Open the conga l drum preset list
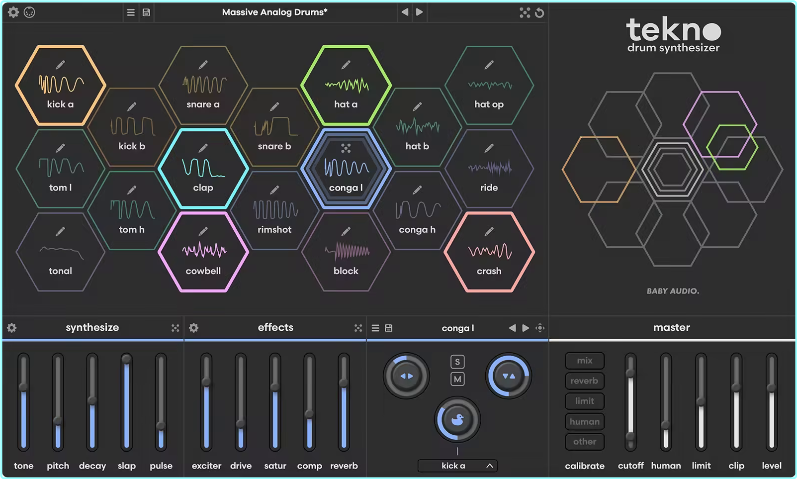This screenshot has height=479, width=797. [375, 328]
